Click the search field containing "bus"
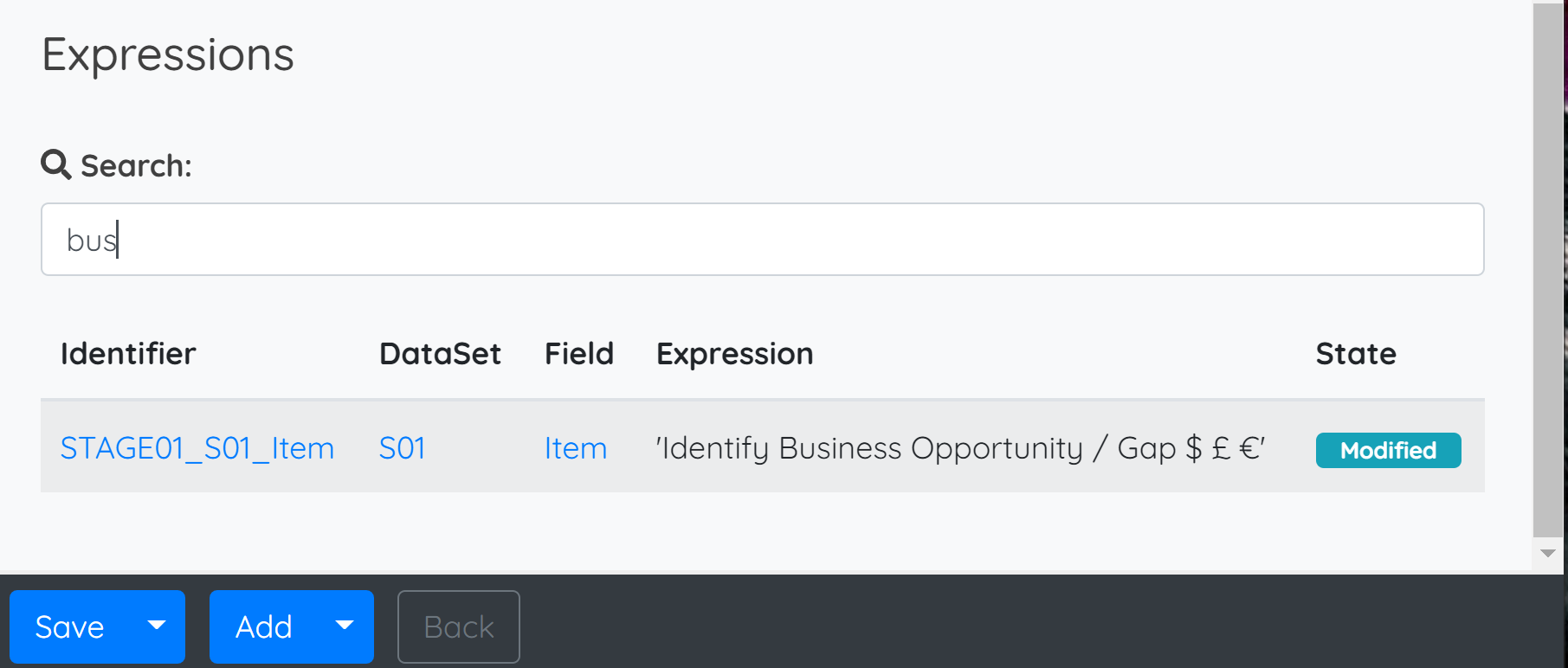 (x=762, y=240)
